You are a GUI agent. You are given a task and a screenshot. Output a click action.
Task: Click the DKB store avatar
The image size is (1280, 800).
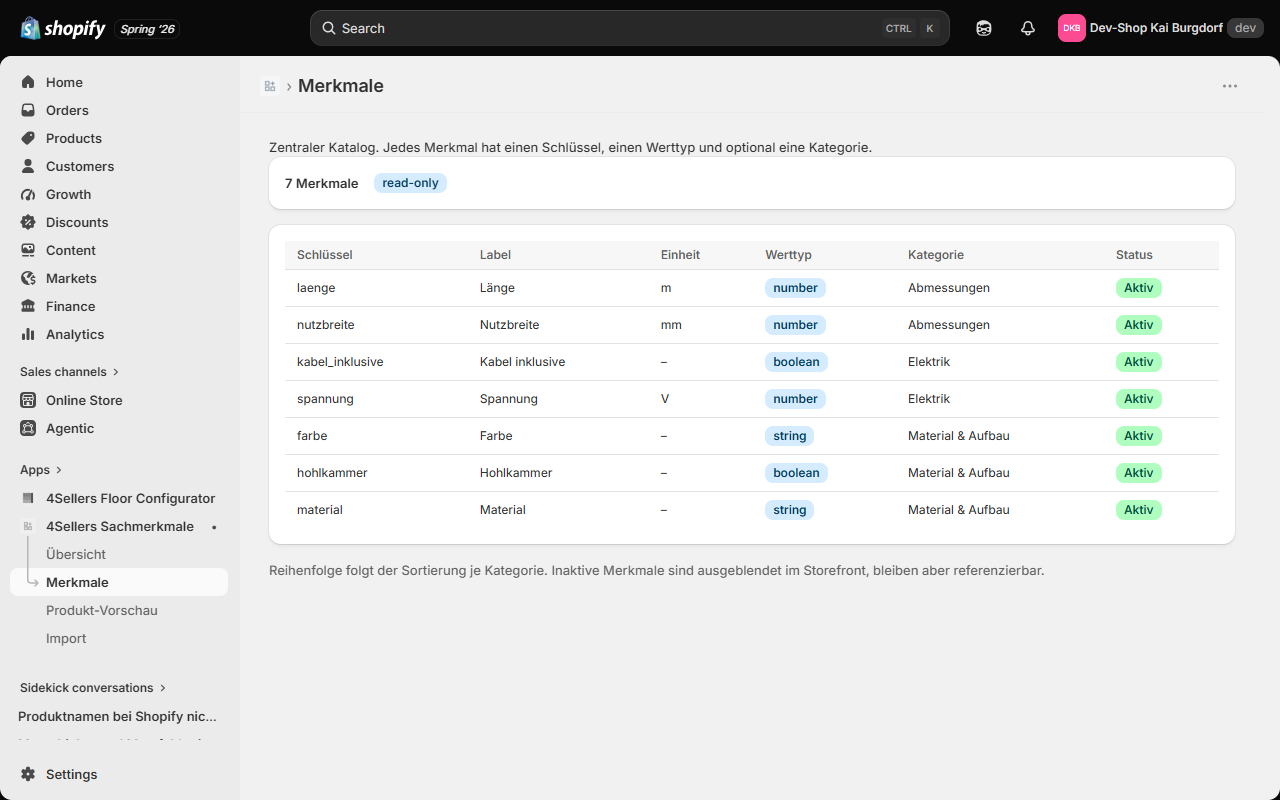1072,28
